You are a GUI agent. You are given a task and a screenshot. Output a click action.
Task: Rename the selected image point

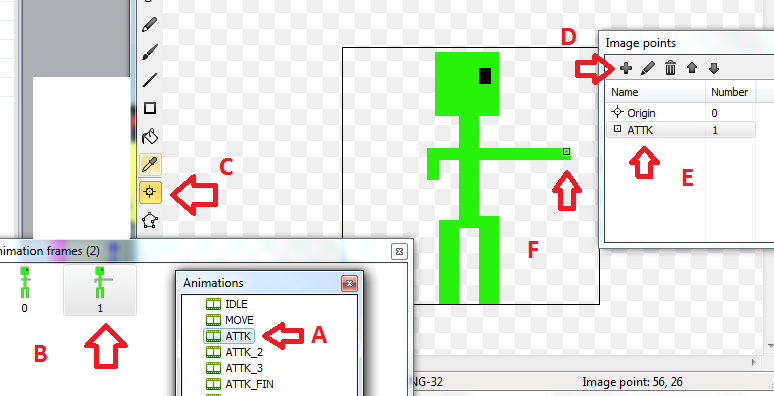coord(648,68)
